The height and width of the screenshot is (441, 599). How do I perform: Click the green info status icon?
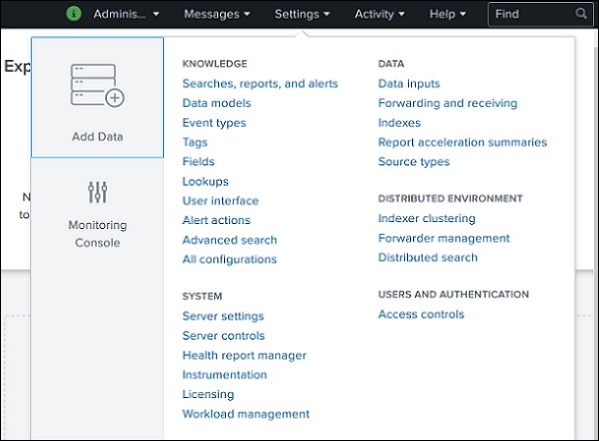73,14
